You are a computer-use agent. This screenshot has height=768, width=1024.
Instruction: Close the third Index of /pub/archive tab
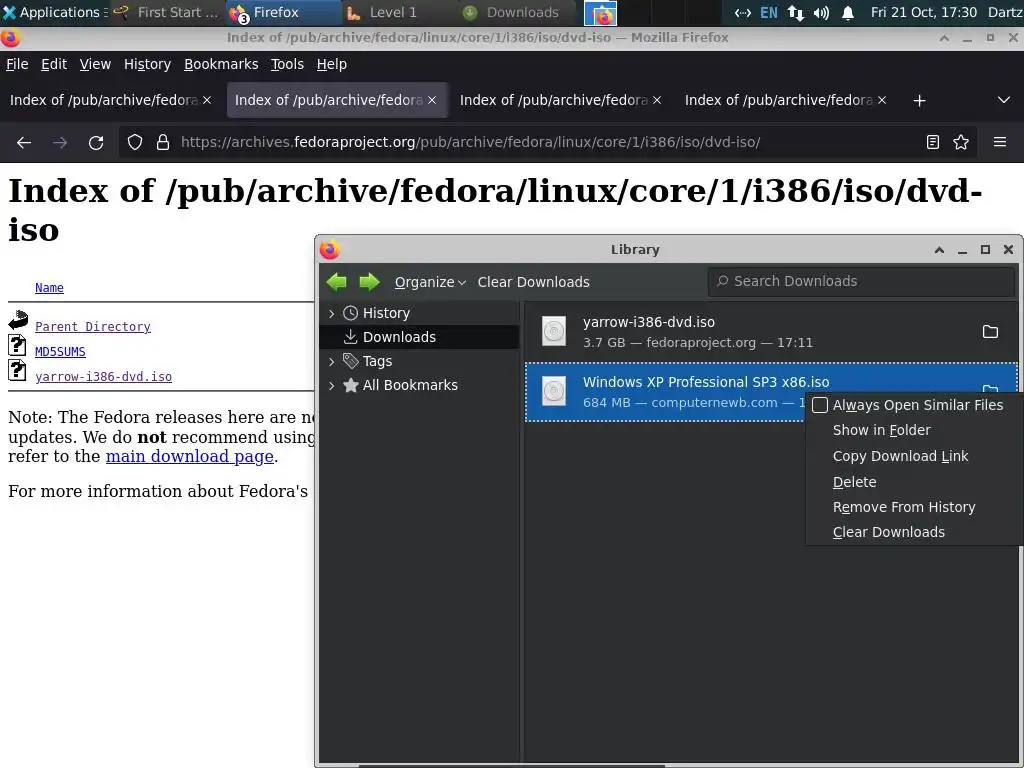point(657,100)
